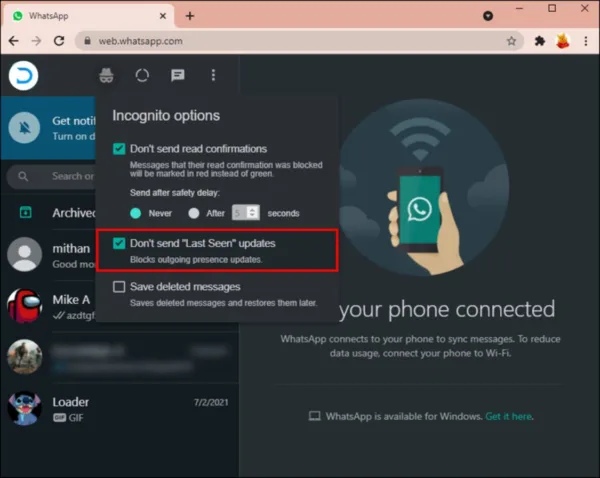This screenshot has width=600, height=478.
Task: Open the Chrome extensions puzzle icon
Action: click(540, 41)
